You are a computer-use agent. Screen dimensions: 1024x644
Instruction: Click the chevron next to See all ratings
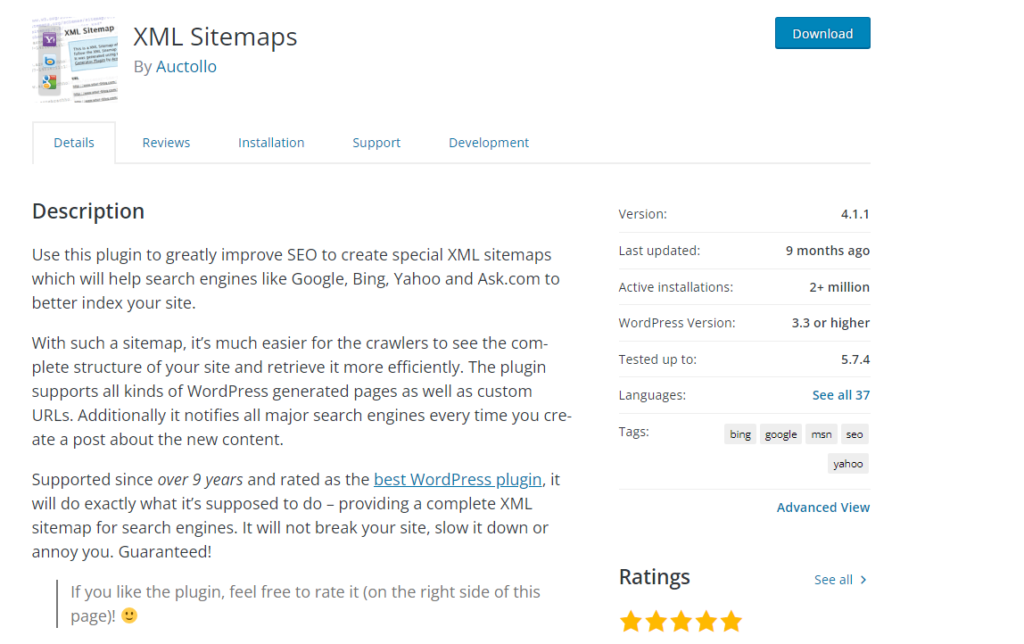(864, 580)
